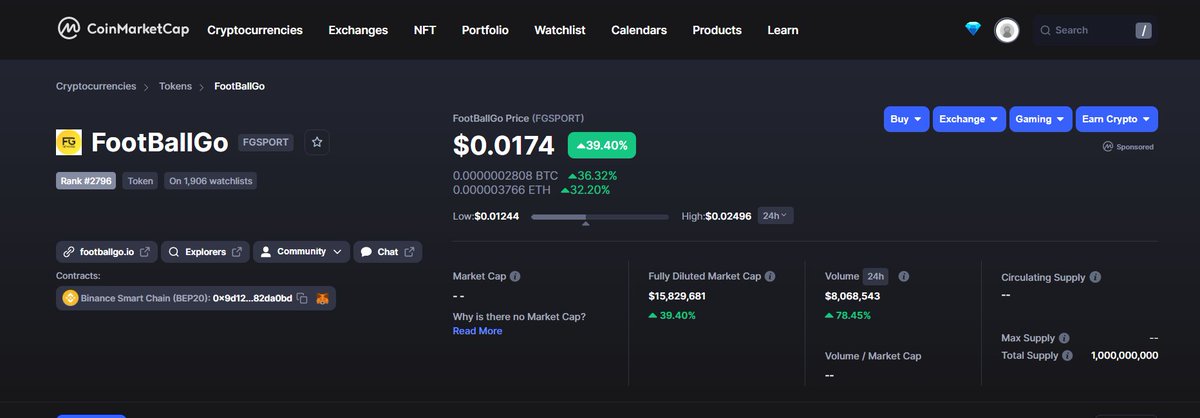Screen dimensions: 1200x418
Task: Click the FootBallGo FG logo
Action: point(69,142)
